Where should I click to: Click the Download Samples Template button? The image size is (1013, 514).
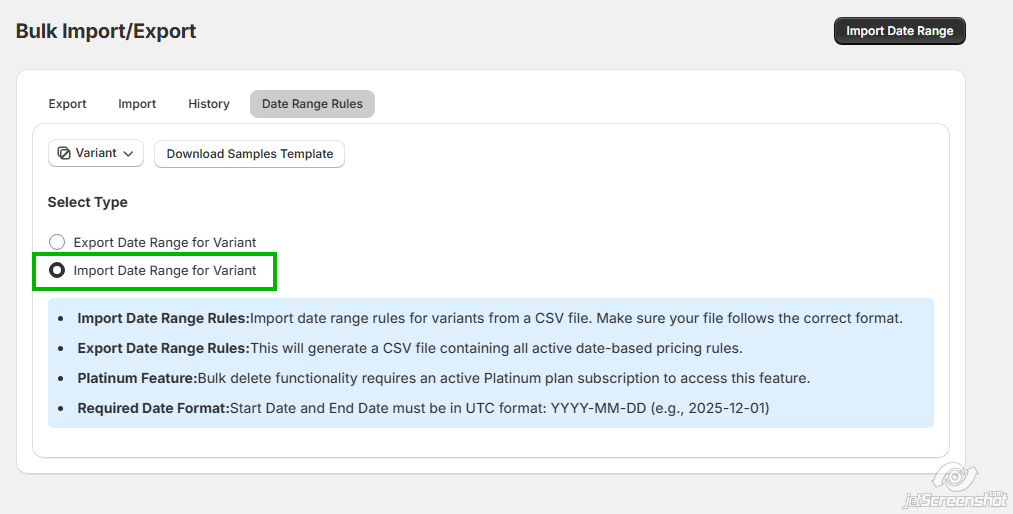coord(250,154)
